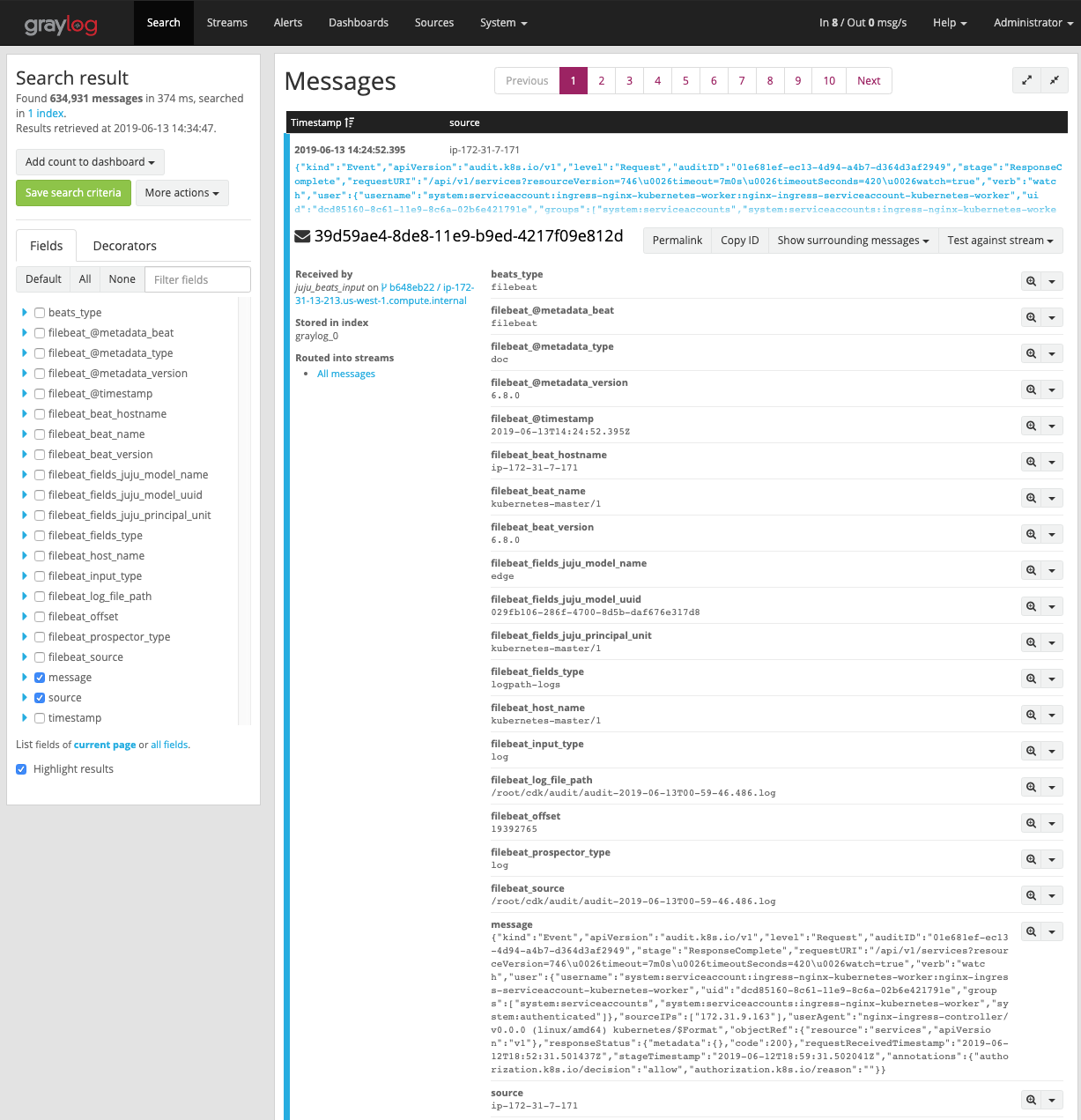The width and height of the screenshot is (1081, 1120).
Task: Click Save search criteria button
Action: pyautogui.click(x=73, y=193)
